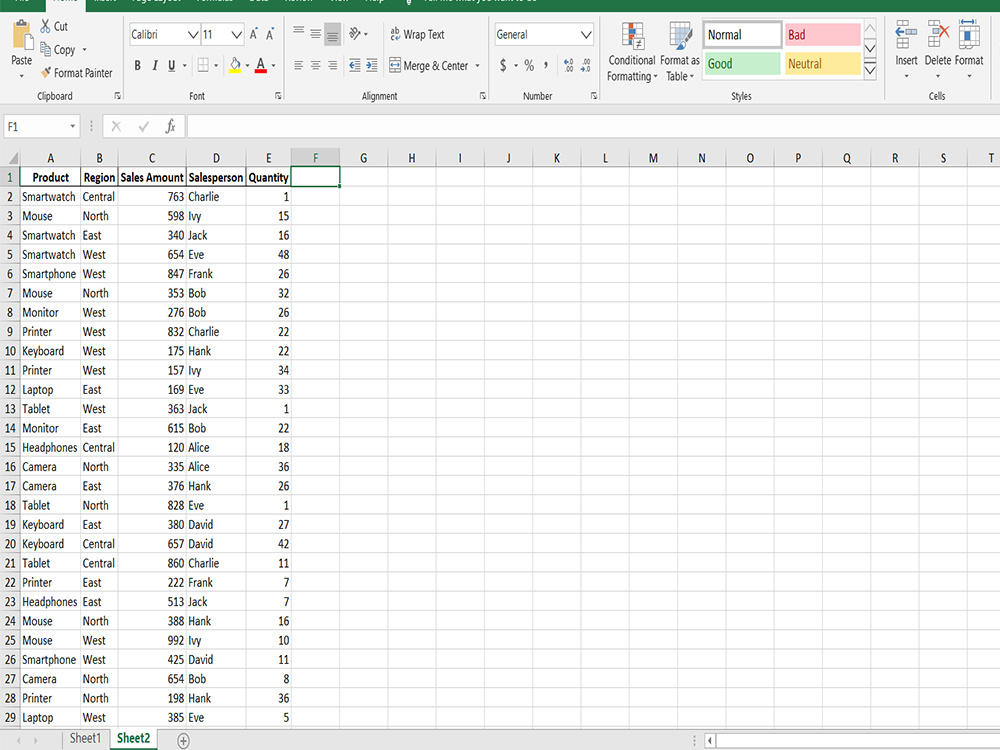Select the Sheet2 tab
This screenshot has width=1000, height=750.
[x=133, y=739]
